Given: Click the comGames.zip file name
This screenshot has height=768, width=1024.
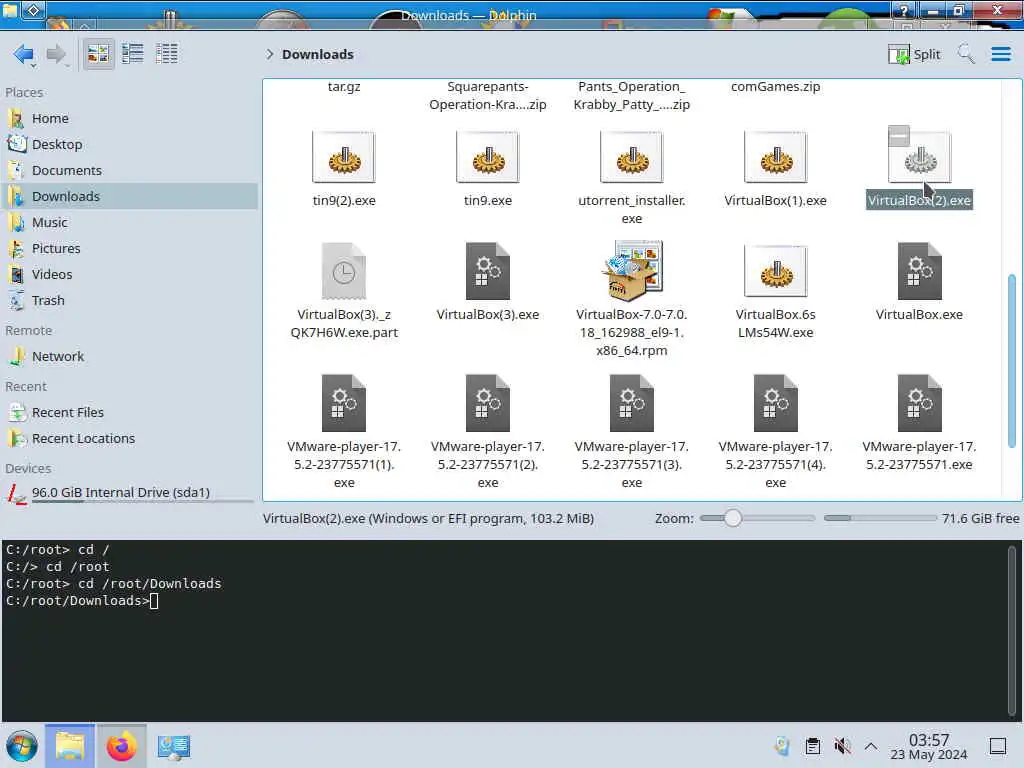Looking at the screenshot, I should [x=775, y=86].
